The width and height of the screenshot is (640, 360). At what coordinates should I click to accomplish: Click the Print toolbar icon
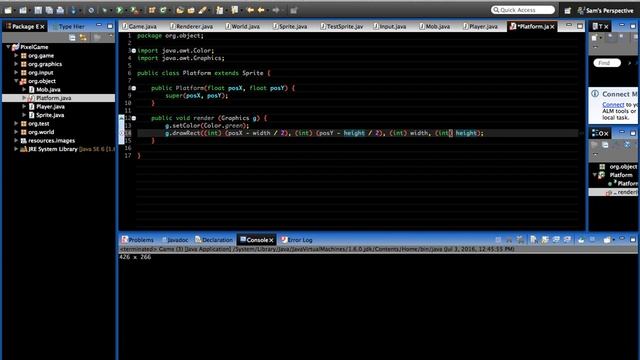[60, 11]
